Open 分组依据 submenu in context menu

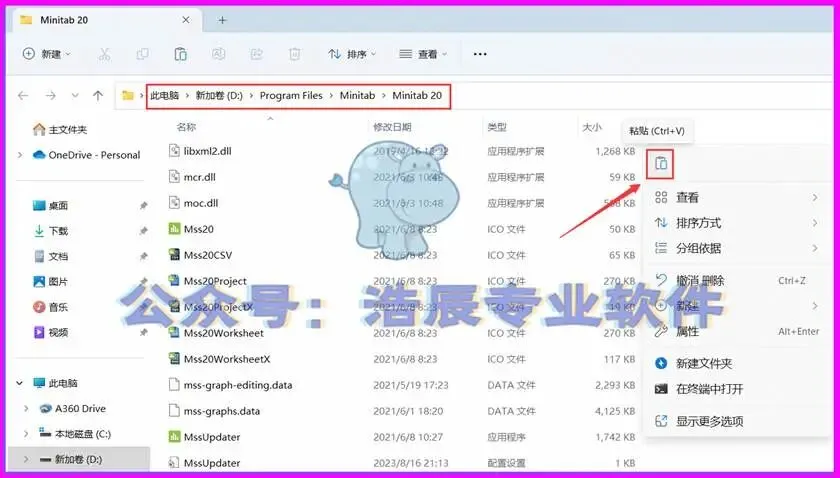pos(737,248)
